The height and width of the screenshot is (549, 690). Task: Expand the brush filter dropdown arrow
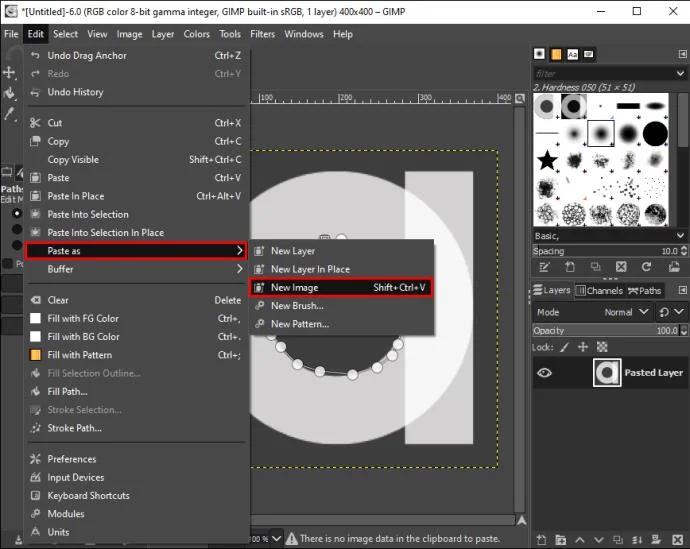coord(680,73)
